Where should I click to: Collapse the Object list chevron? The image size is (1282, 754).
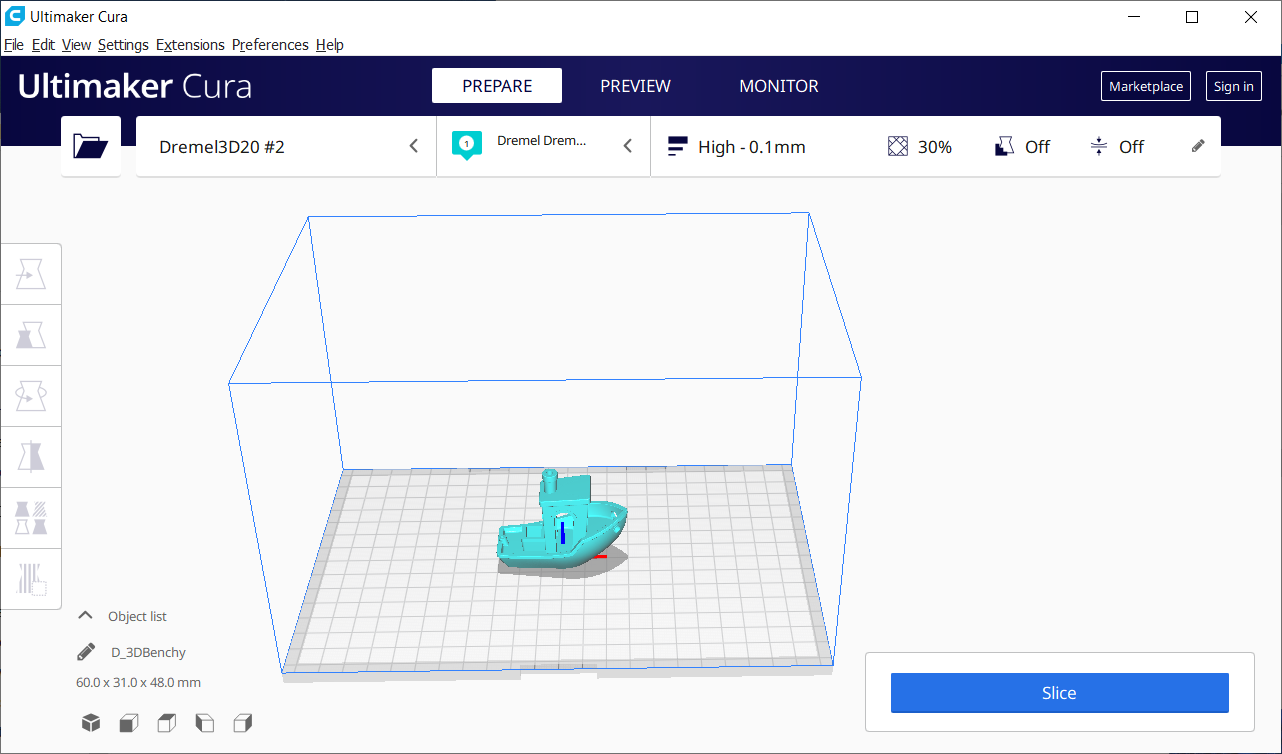(x=86, y=616)
